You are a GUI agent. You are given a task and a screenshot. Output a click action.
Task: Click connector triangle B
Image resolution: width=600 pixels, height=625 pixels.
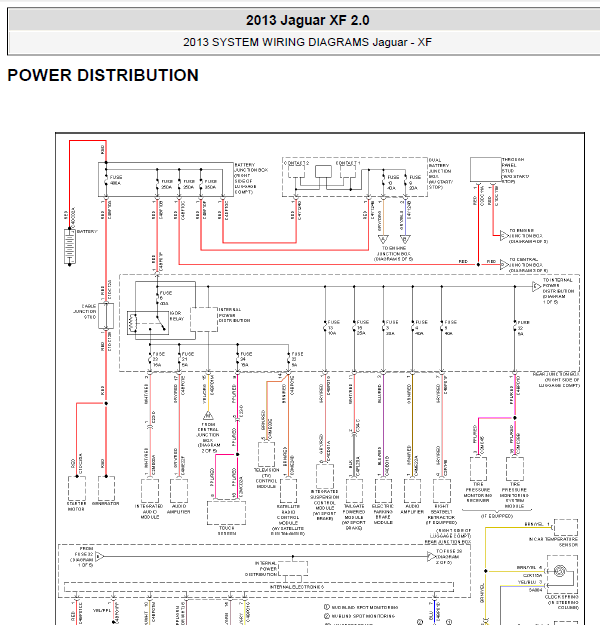pyautogui.click(x=405, y=239)
